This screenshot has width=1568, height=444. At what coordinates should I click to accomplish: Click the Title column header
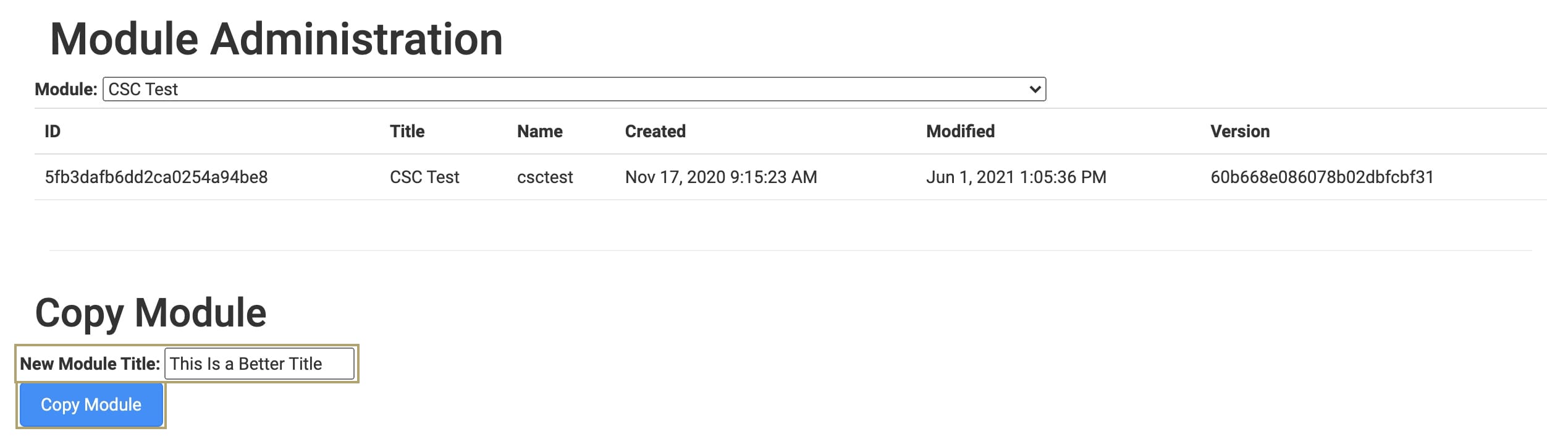point(407,131)
